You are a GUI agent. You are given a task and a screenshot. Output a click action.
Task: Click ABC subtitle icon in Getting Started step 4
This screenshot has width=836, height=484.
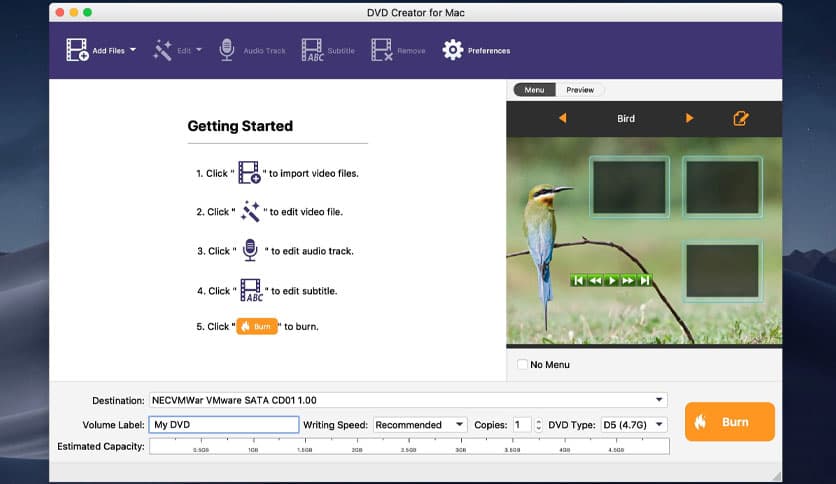coord(251,291)
